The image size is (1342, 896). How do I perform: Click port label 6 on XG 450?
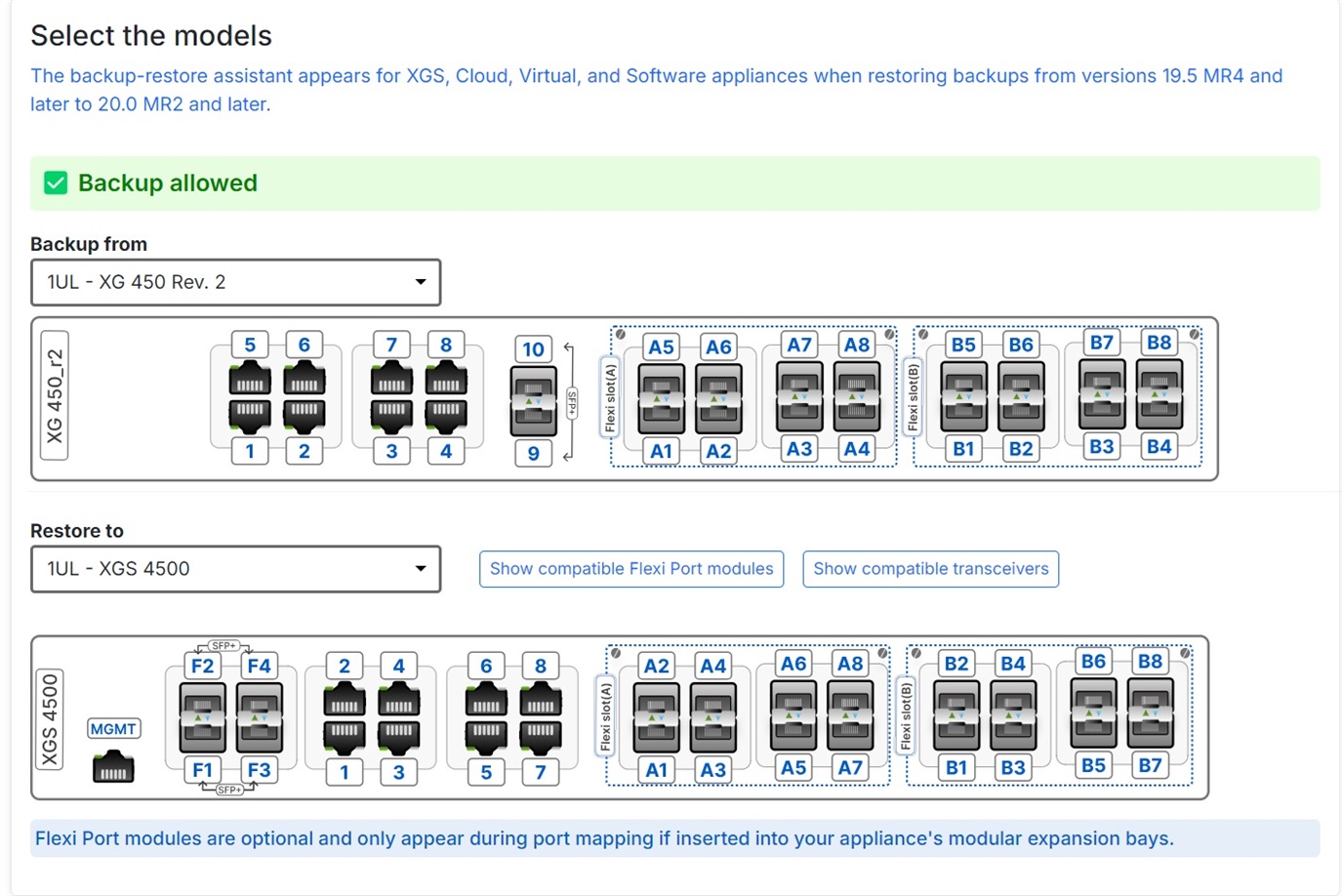click(305, 345)
